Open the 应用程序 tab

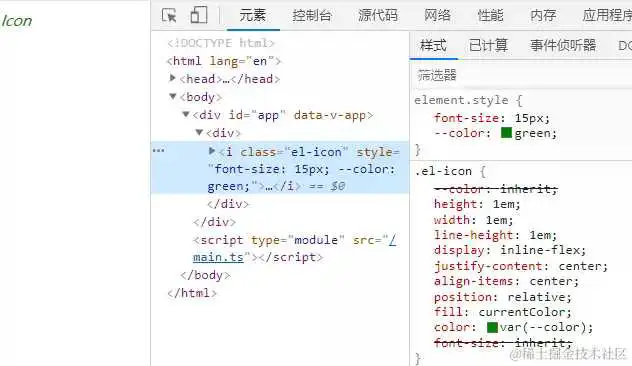pyautogui.click(x=607, y=15)
